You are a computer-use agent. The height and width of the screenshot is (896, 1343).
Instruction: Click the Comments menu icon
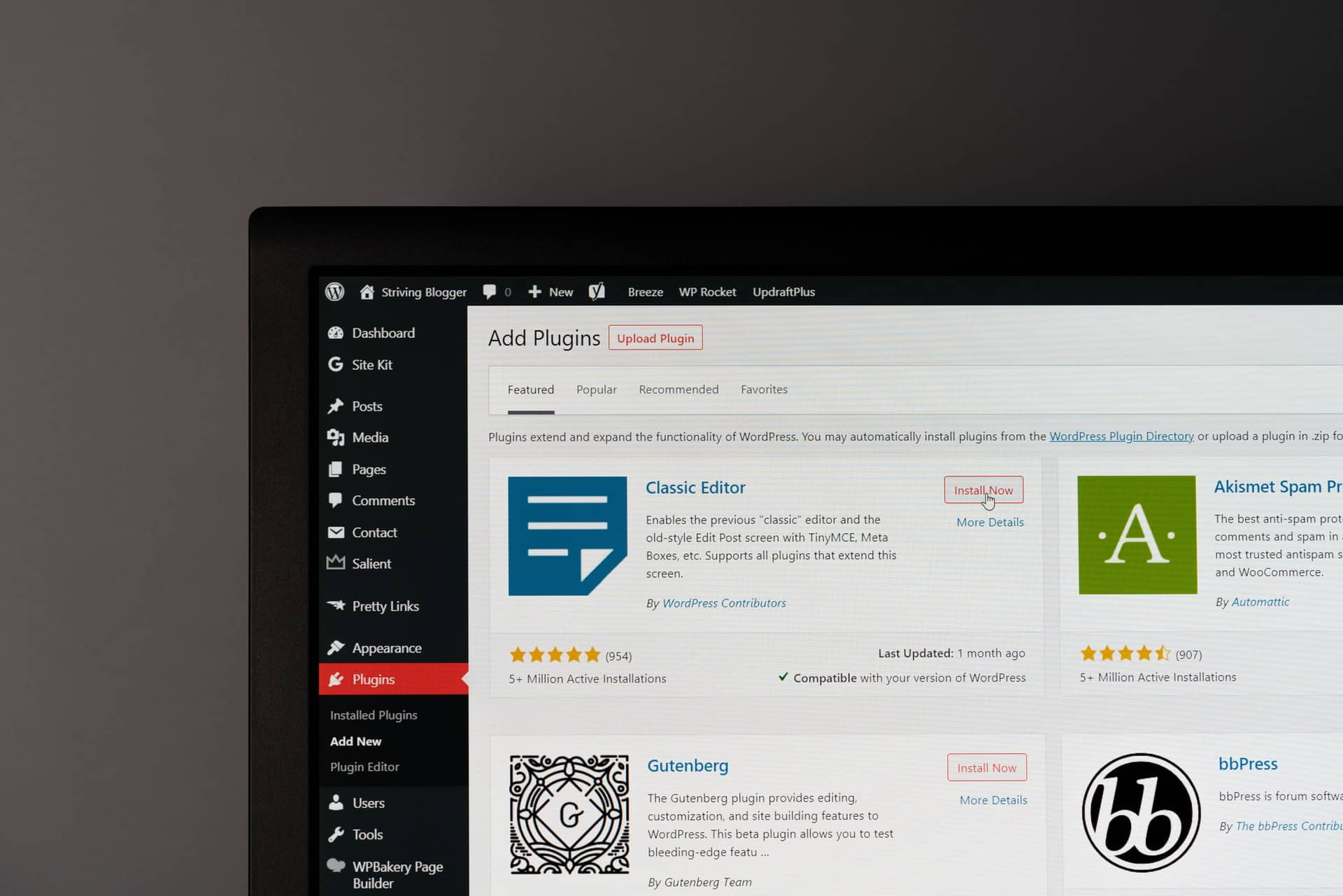click(336, 500)
